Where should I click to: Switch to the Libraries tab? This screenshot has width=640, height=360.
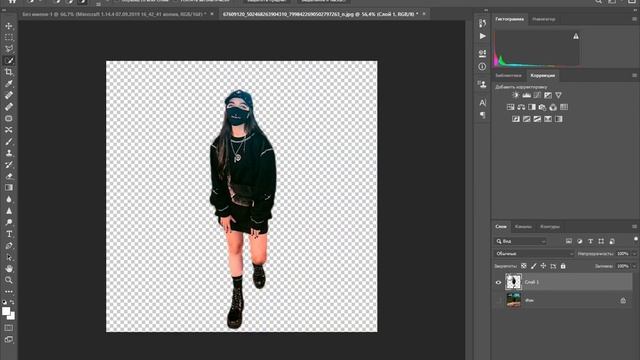click(x=508, y=76)
